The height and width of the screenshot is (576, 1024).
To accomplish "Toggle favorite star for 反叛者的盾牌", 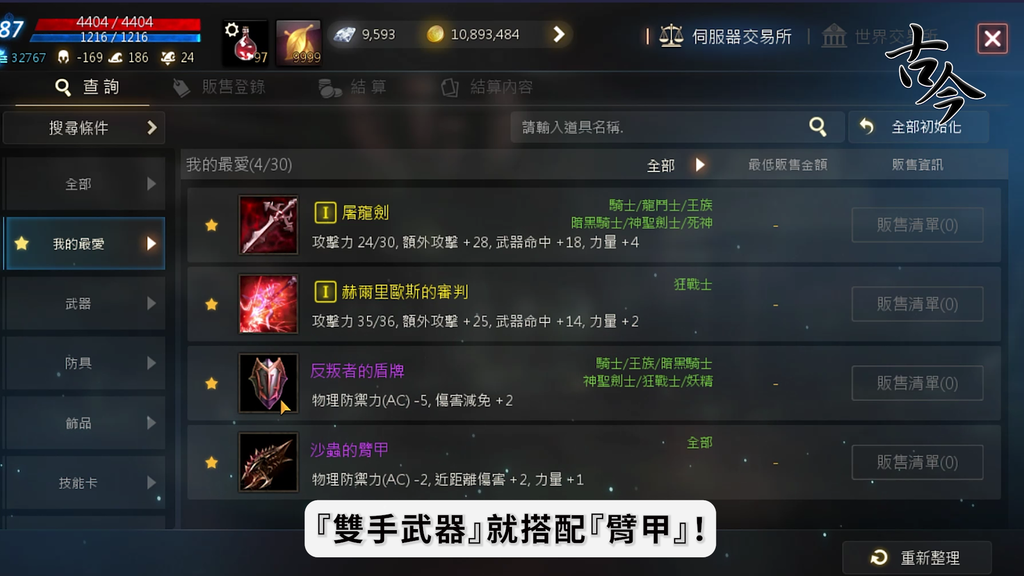I will coord(211,383).
